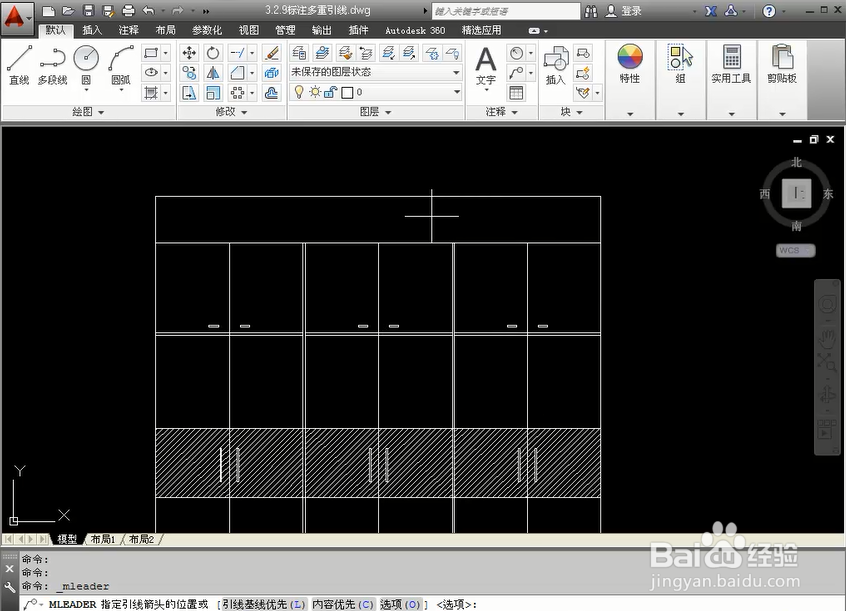Toggle layer 0 on/off lightbulb
This screenshot has height=611, width=846.
tap(299, 92)
